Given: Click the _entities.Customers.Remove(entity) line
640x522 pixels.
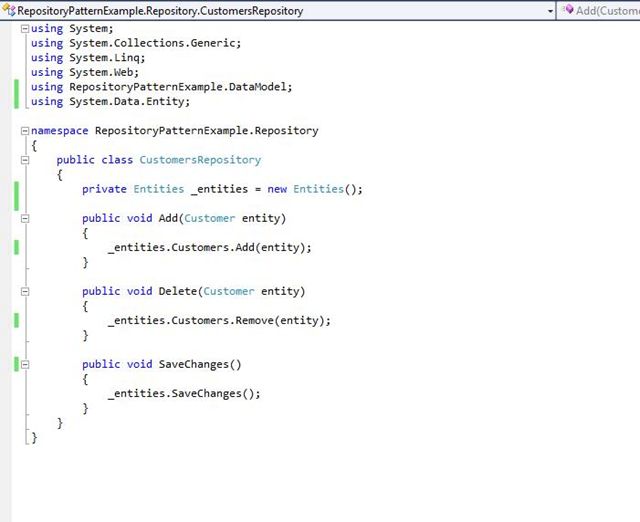Looking at the screenshot, I should click(x=218, y=321).
